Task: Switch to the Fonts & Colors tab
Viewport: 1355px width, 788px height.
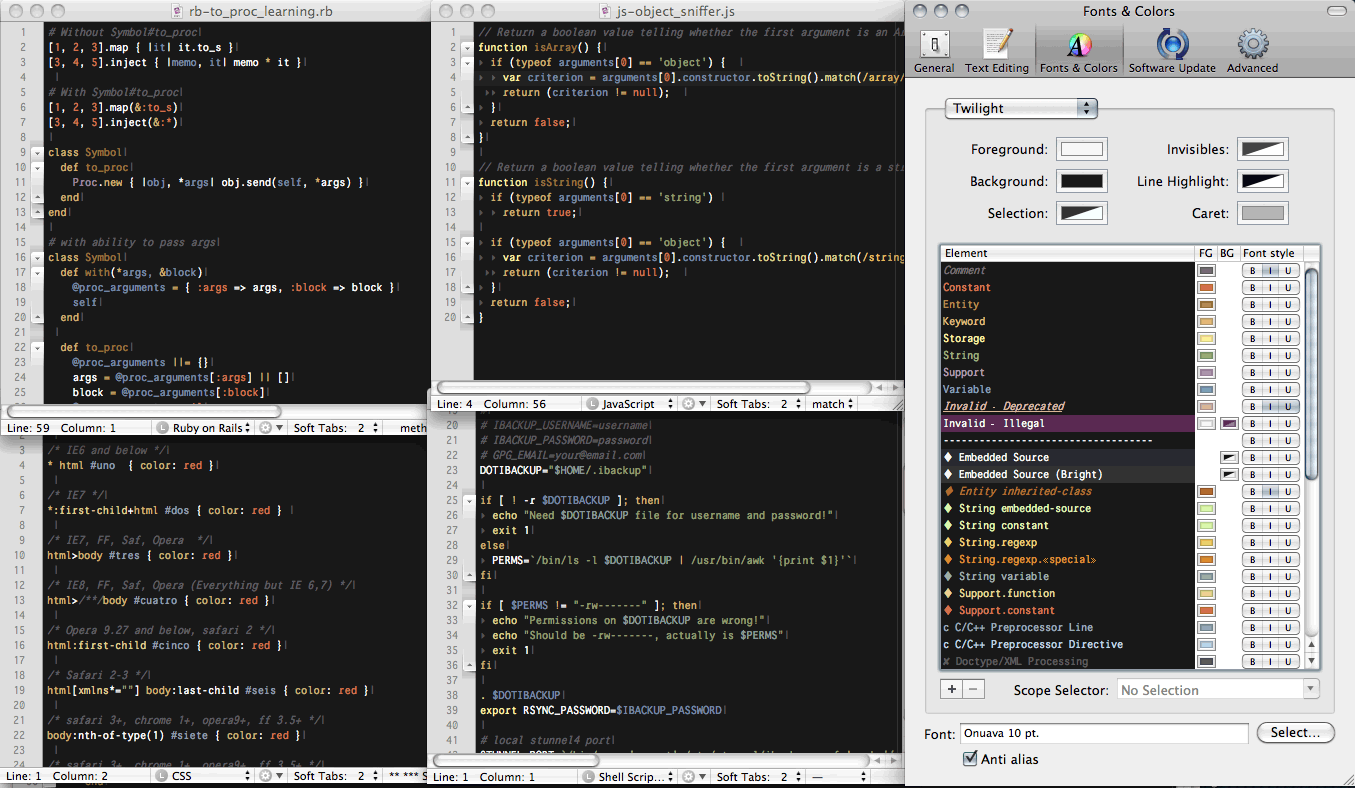Action: click(x=1078, y=52)
